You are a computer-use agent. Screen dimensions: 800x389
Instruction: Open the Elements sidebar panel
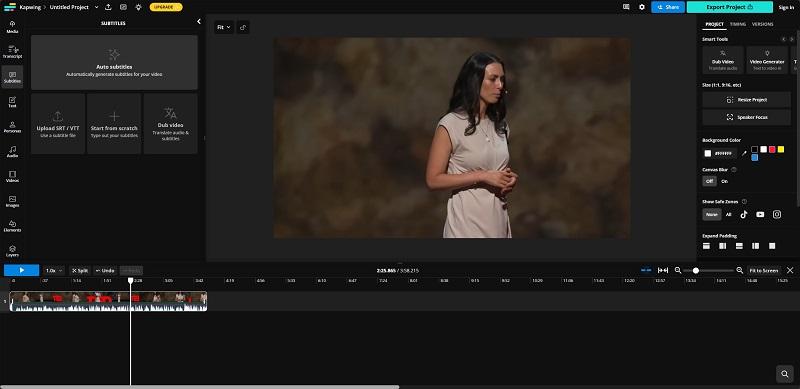[12, 226]
